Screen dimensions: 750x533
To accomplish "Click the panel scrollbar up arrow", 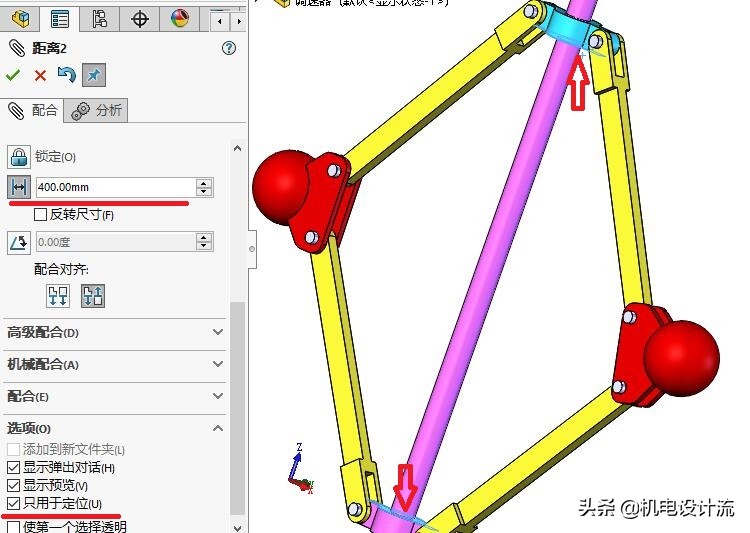I will tap(237, 148).
